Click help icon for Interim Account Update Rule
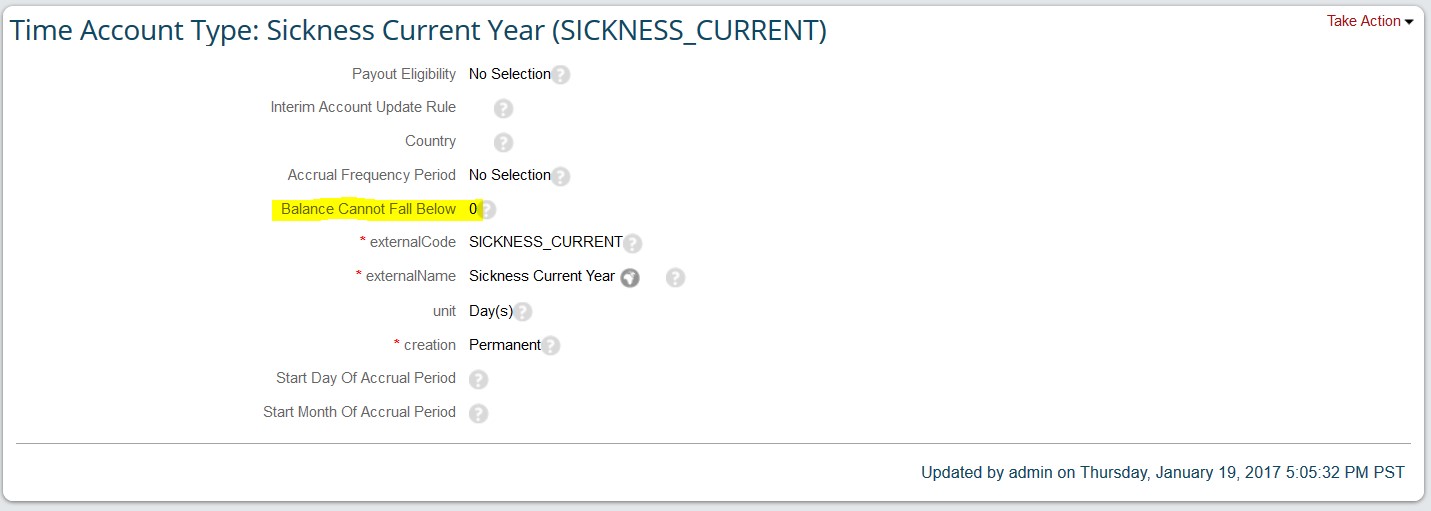This screenshot has width=1431, height=511. click(x=504, y=109)
